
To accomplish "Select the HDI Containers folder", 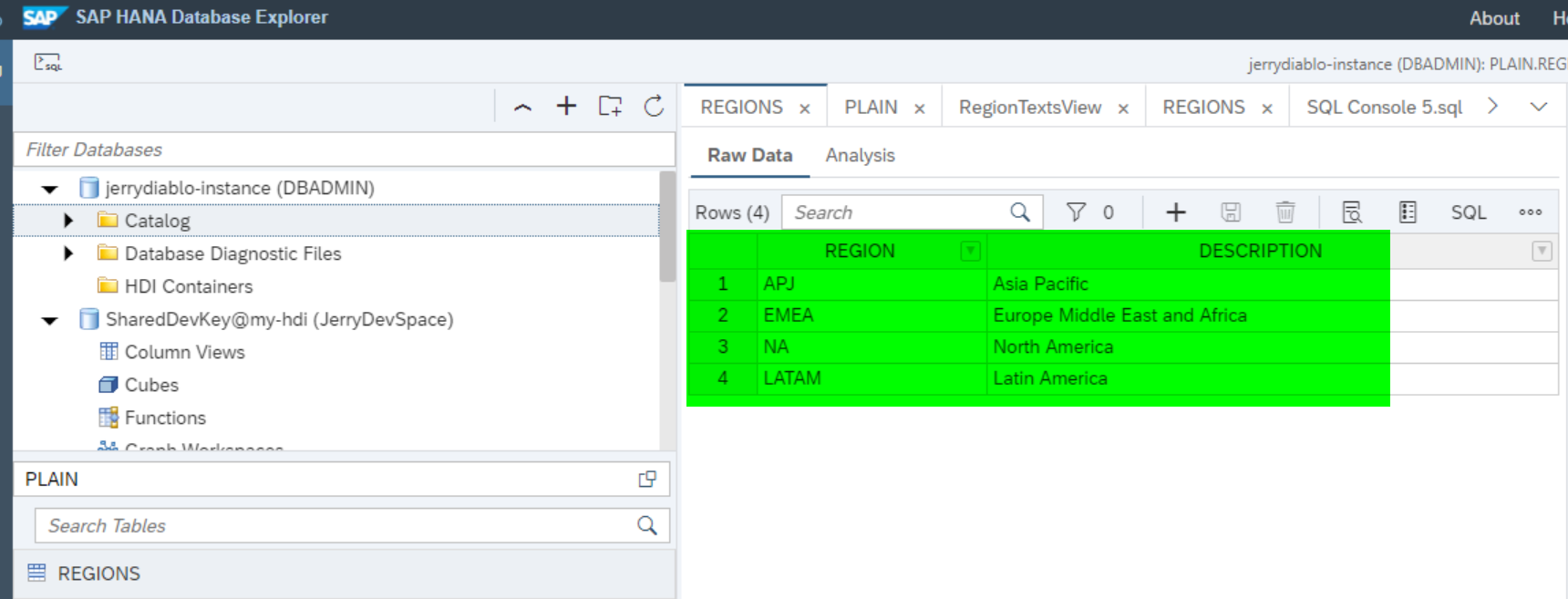I will [189, 286].
